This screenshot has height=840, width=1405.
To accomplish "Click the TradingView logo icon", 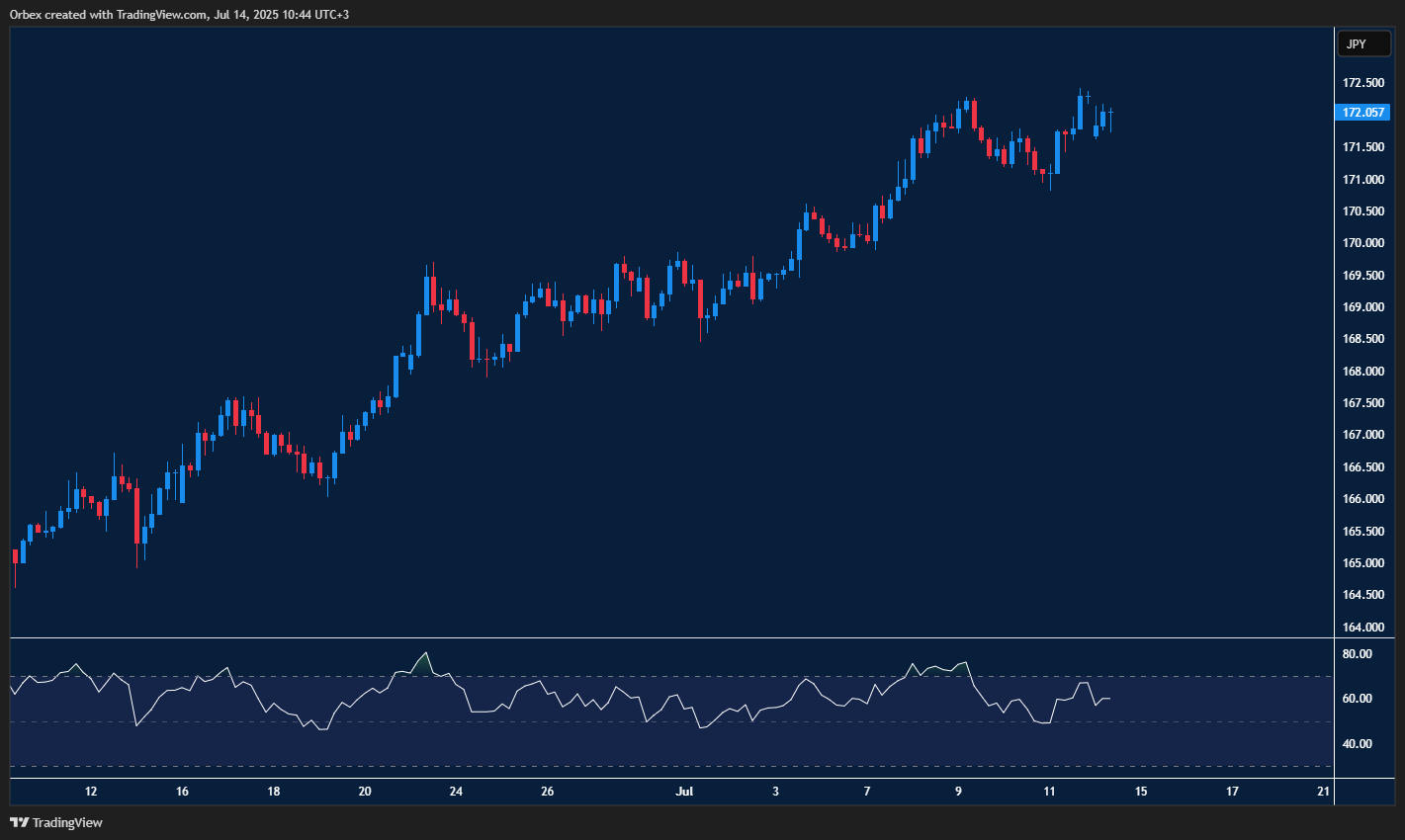I will click(x=18, y=822).
